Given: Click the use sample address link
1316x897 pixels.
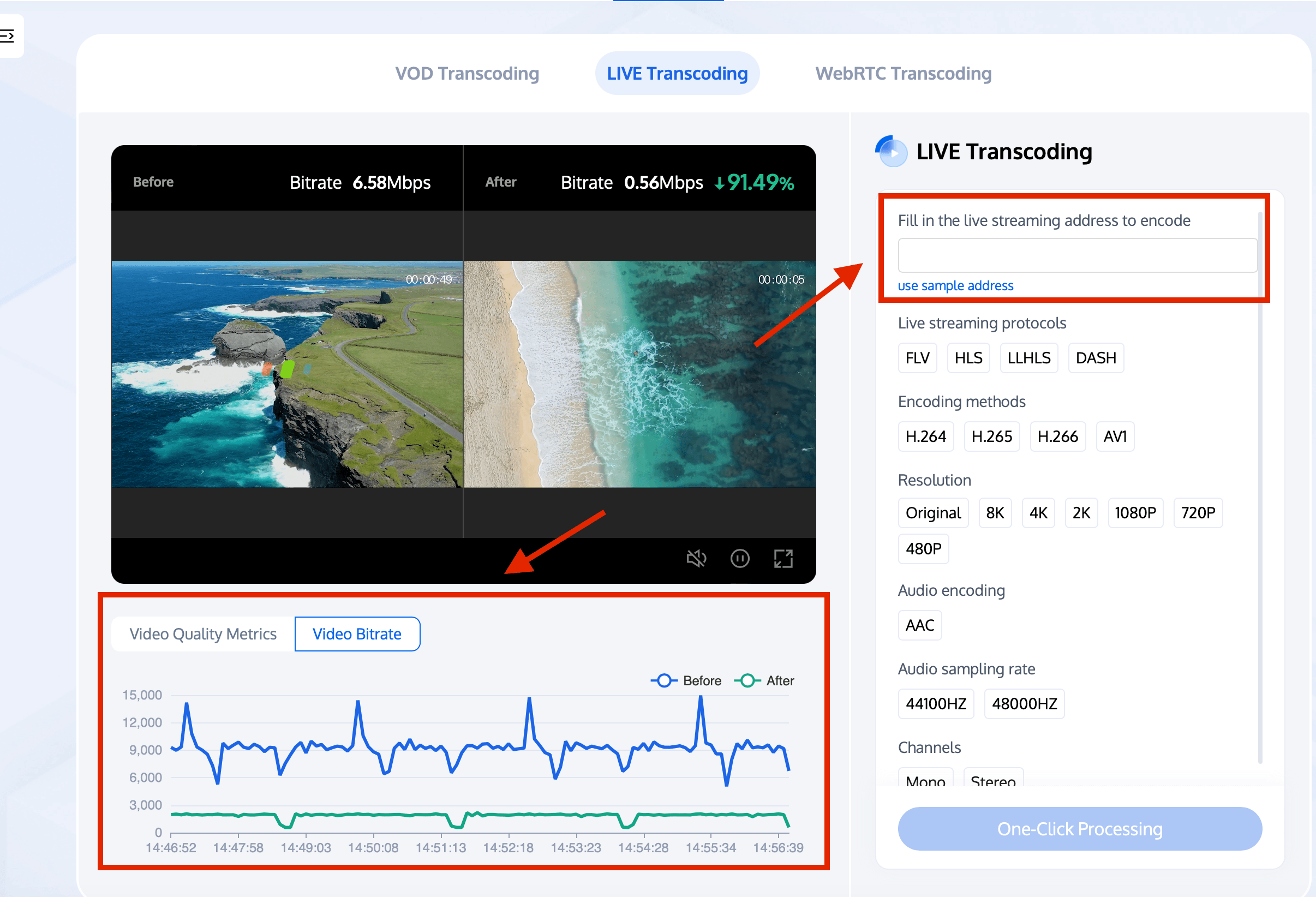Looking at the screenshot, I should point(955,285).
